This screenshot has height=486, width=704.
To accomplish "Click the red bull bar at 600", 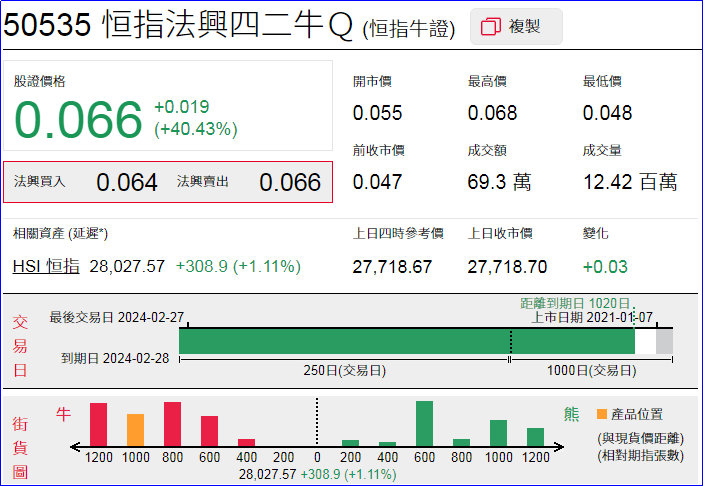I will 209,431.
